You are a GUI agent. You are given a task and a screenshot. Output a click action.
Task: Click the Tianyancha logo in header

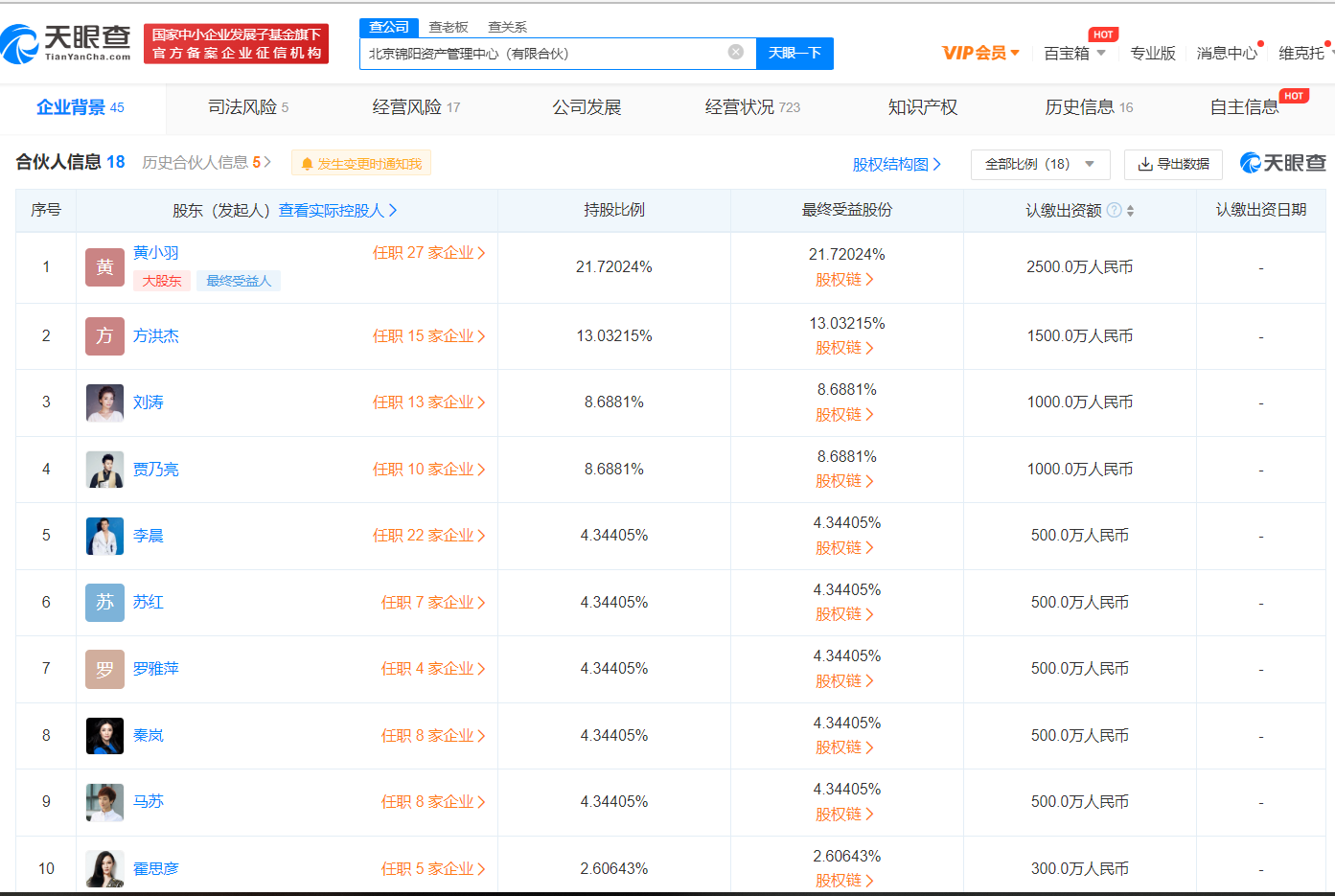(67, 43)
